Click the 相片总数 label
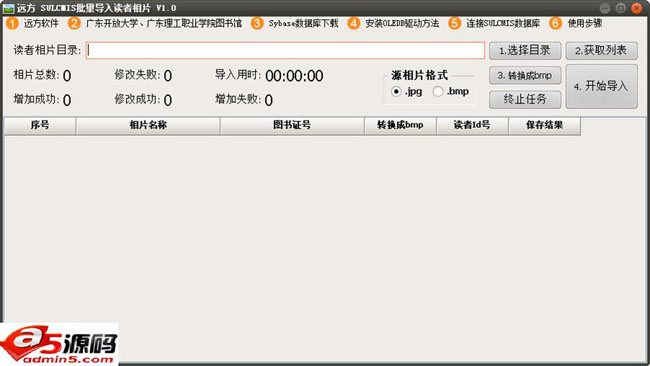 tap(36, 75)
